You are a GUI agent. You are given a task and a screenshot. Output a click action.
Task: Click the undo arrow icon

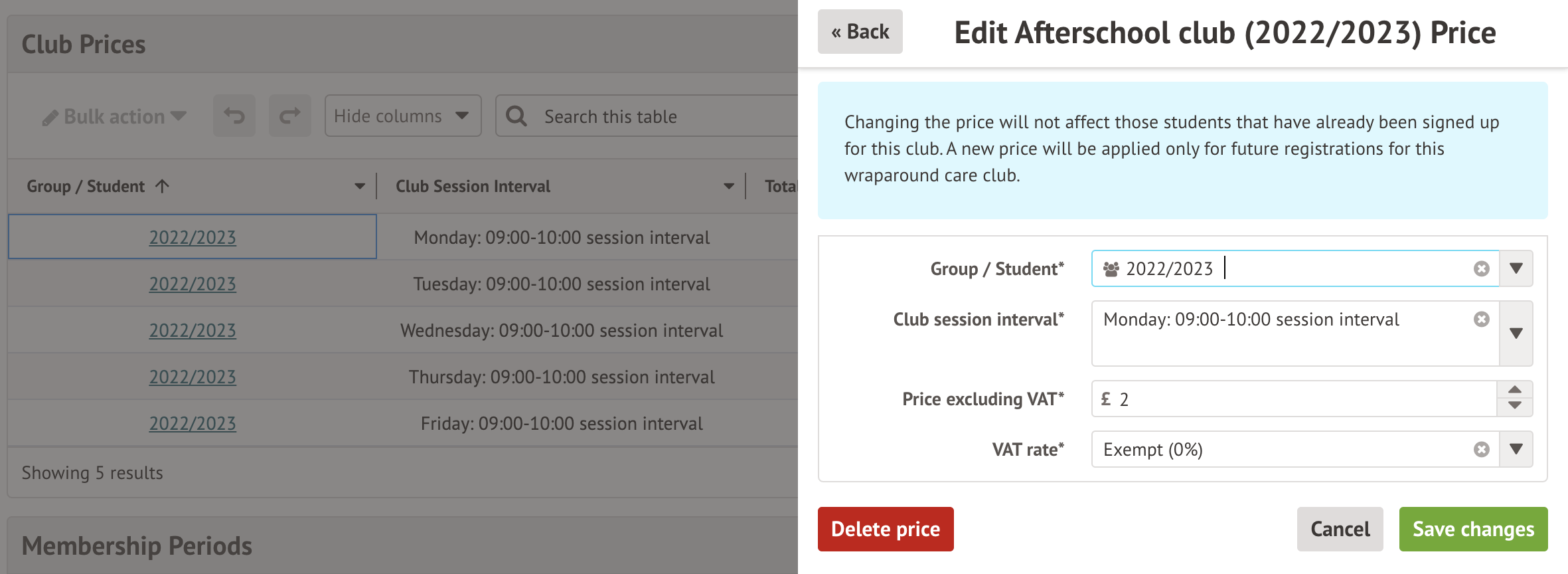tap(234, 116)
